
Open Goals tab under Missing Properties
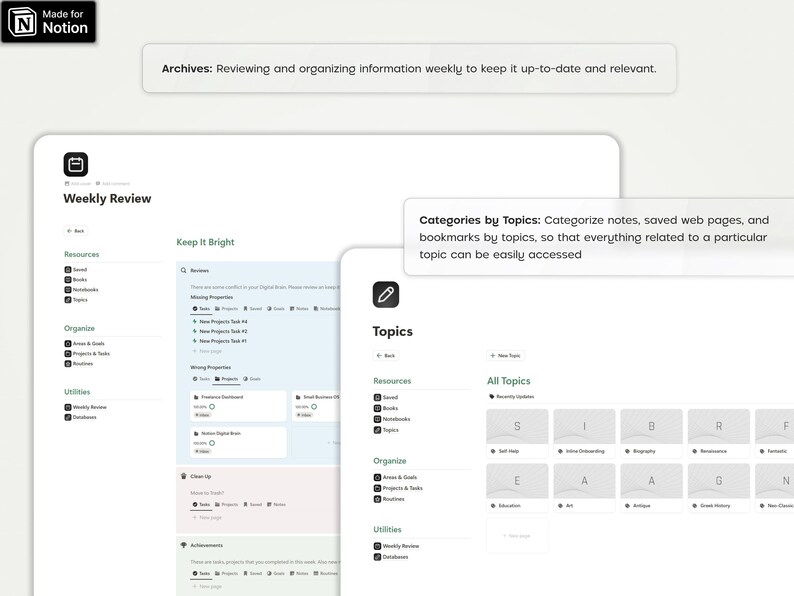276,308
